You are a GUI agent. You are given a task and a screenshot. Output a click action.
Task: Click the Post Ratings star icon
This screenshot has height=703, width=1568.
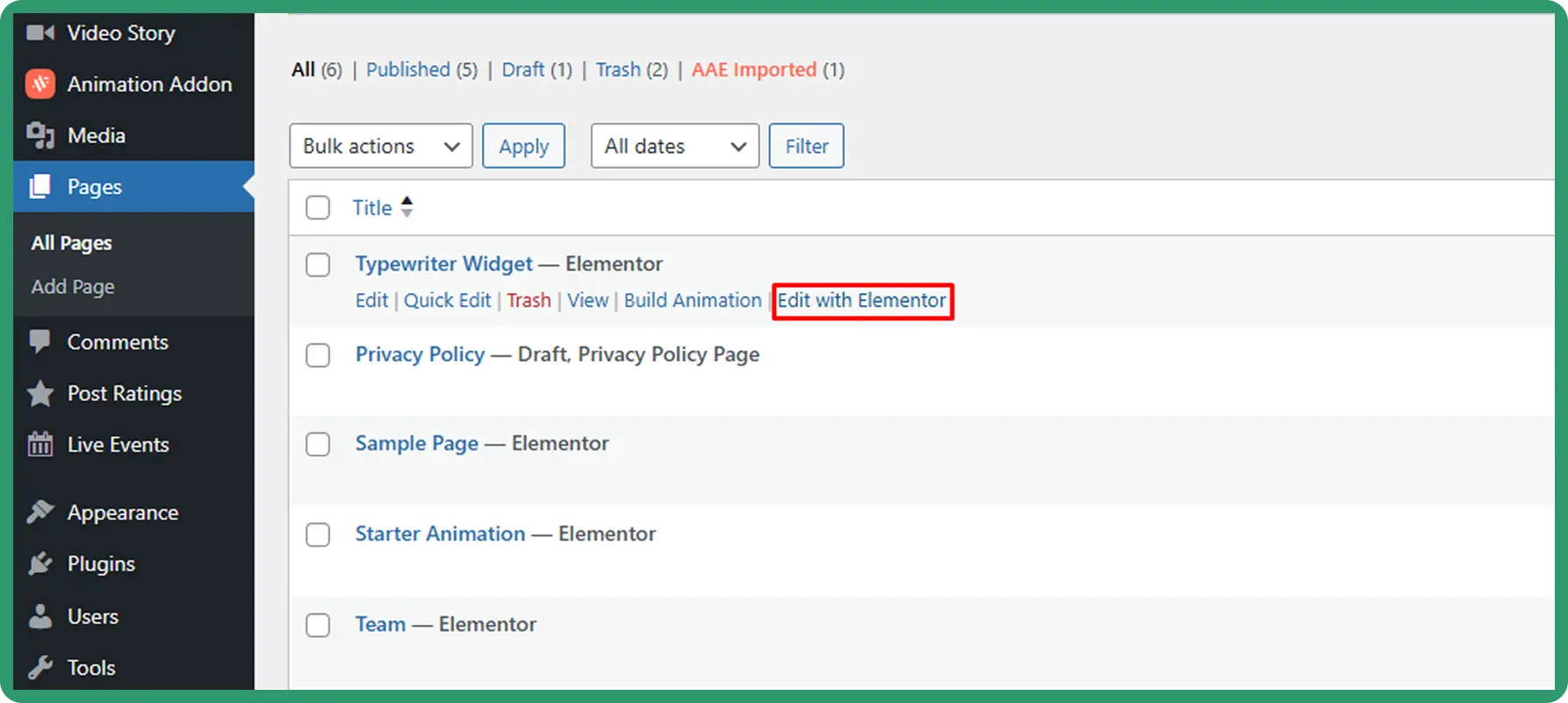40,393
